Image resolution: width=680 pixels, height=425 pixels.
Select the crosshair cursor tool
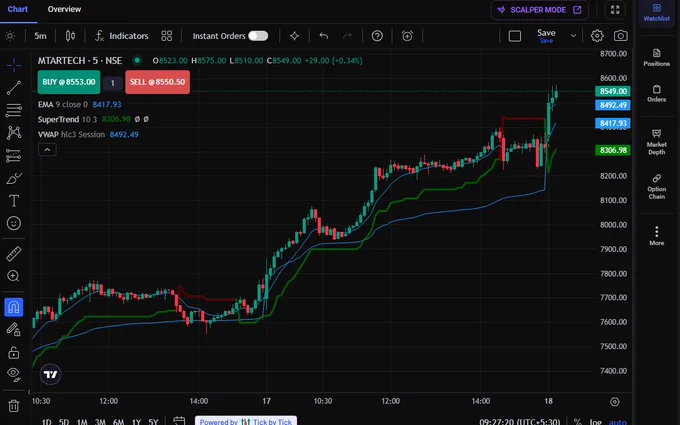[14, 66]
